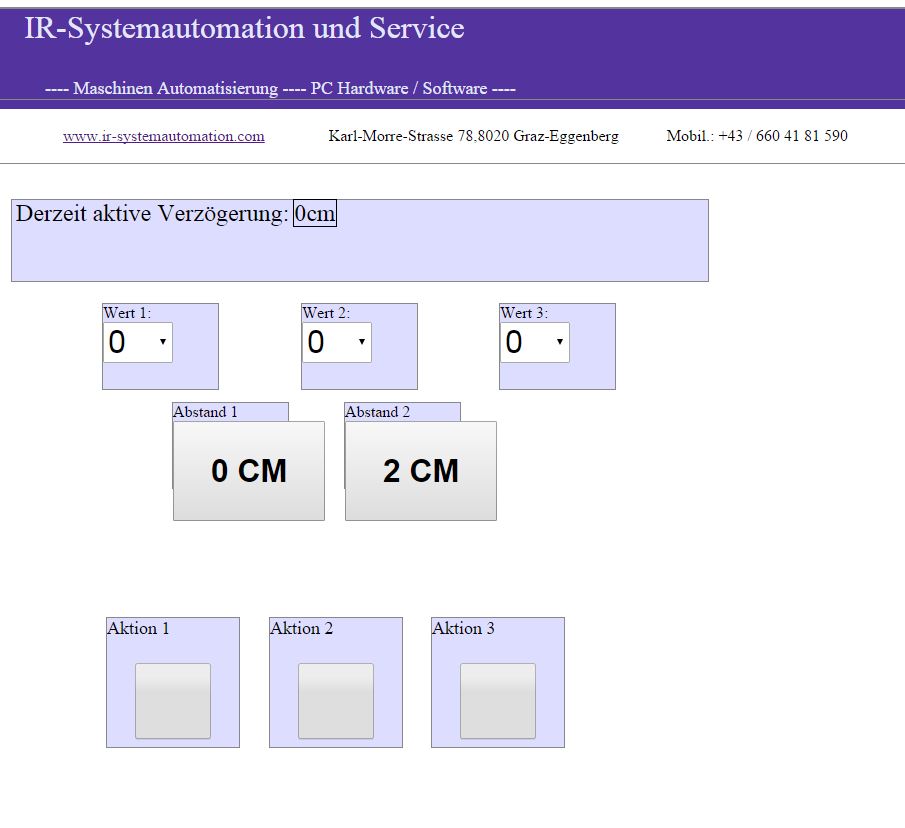Click the 'Aktion 2' label
Viewport: 905px width, 828px height.
[x=302, y=628]
